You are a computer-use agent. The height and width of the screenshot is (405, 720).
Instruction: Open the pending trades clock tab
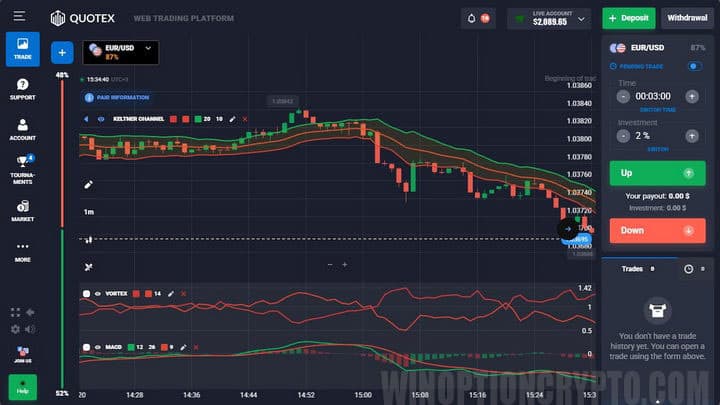tap(688, 269)
